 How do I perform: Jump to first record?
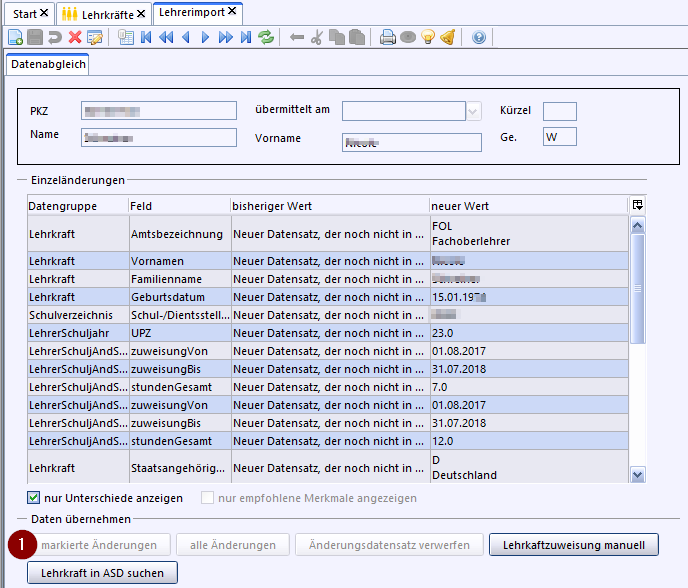click(x=146, y=37)
